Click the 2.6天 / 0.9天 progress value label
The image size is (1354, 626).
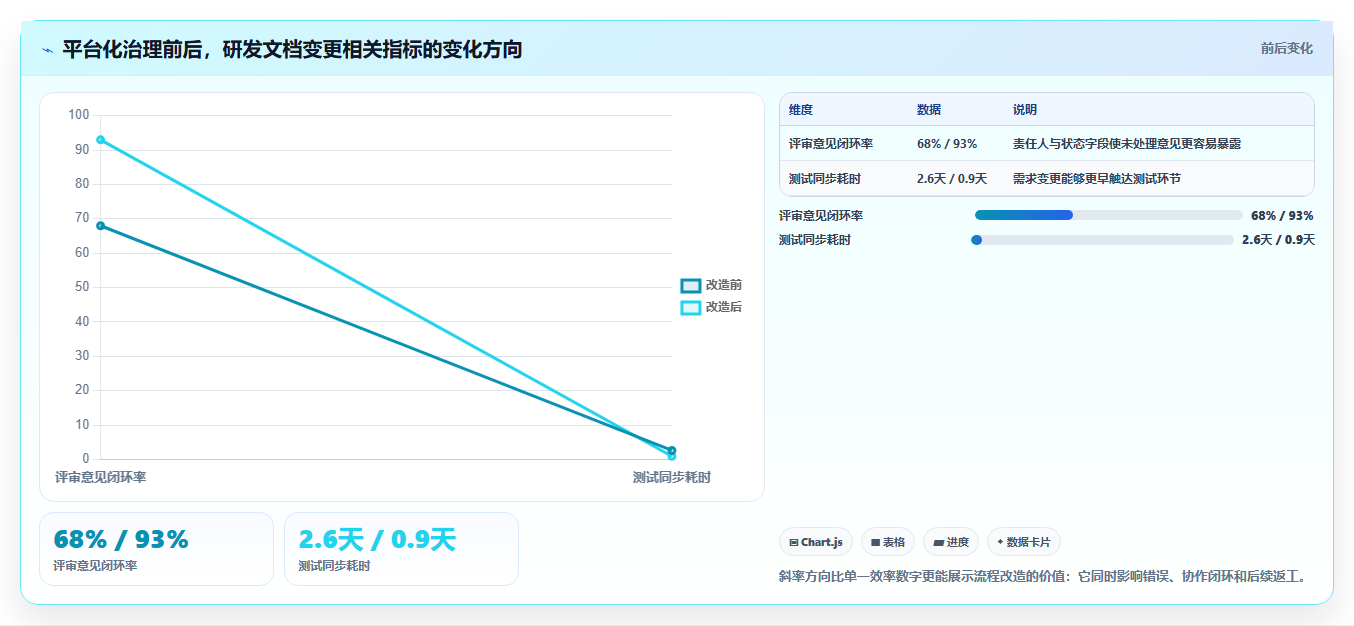(1278, 240)
